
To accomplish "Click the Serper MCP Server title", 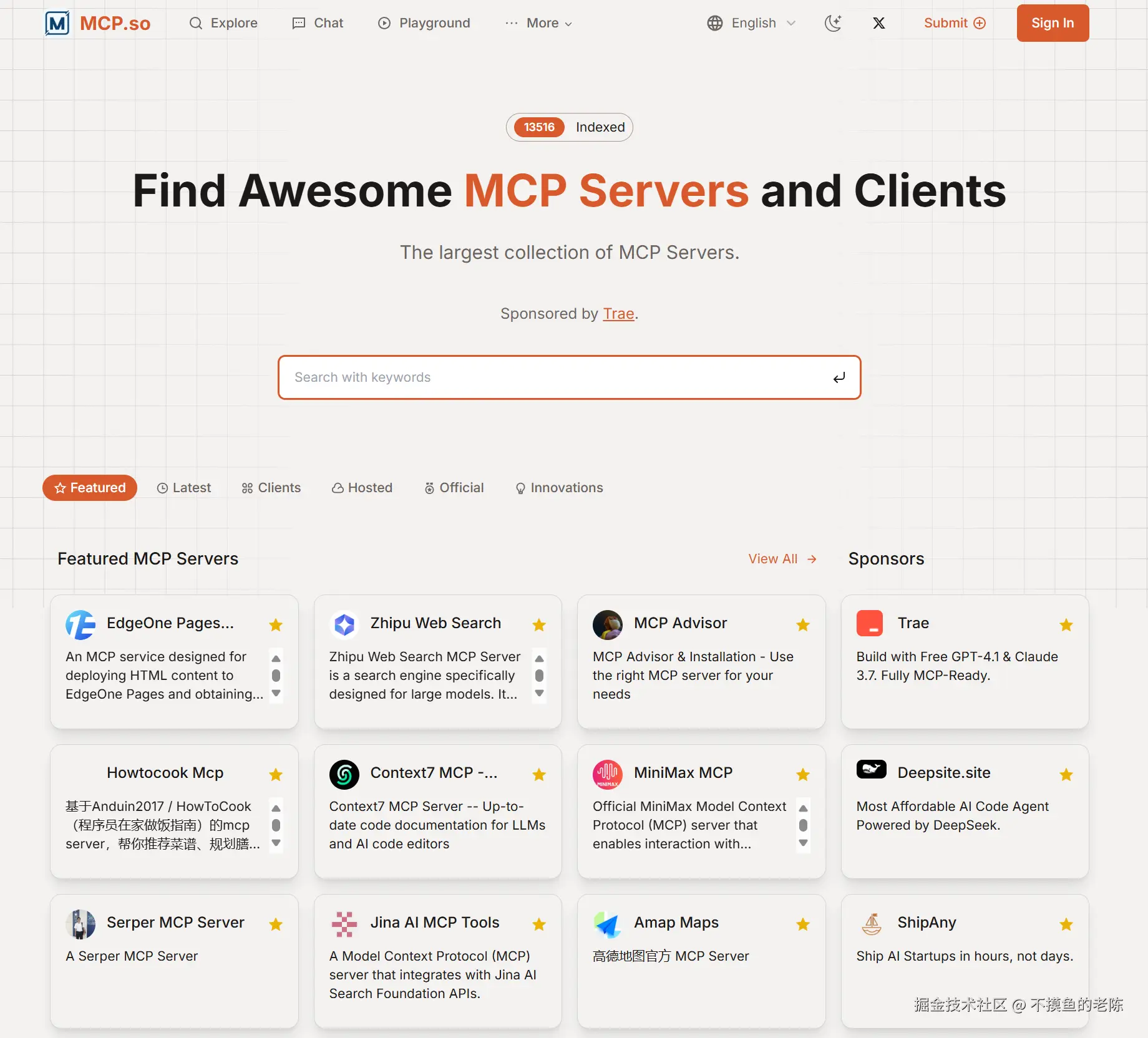I will (175, 923).
